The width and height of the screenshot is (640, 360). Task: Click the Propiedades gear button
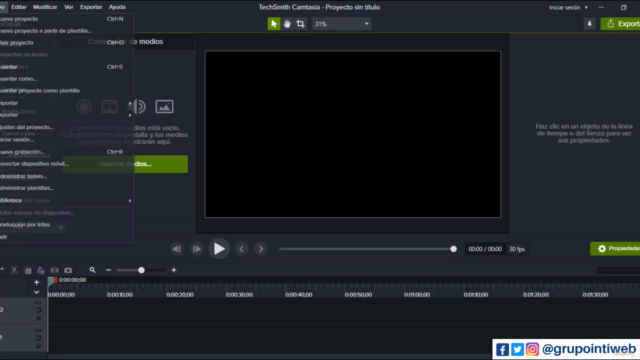tap(615, 249)
